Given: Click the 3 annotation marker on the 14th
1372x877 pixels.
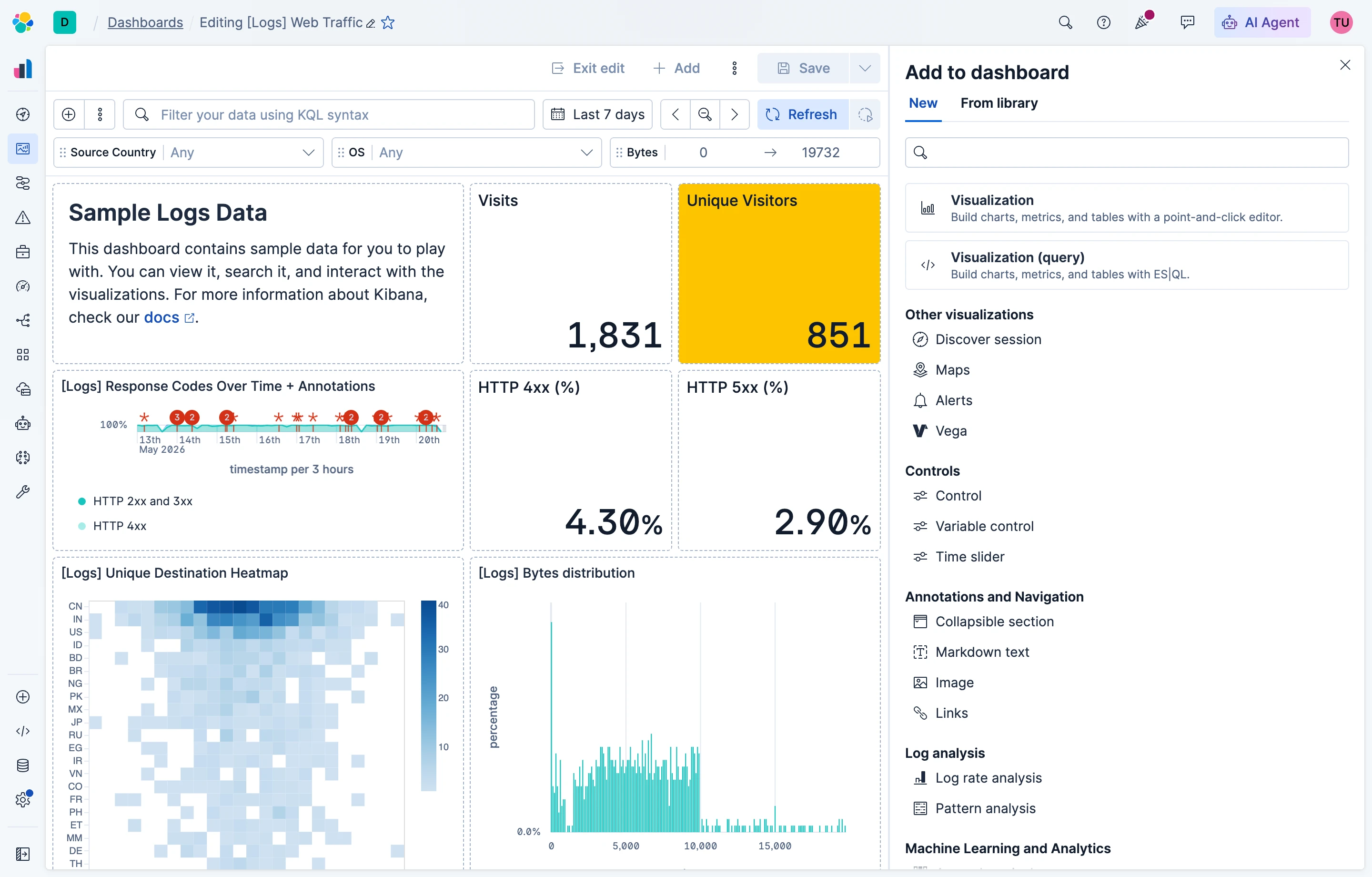Looking at the screenshot, I should point(177,418).
